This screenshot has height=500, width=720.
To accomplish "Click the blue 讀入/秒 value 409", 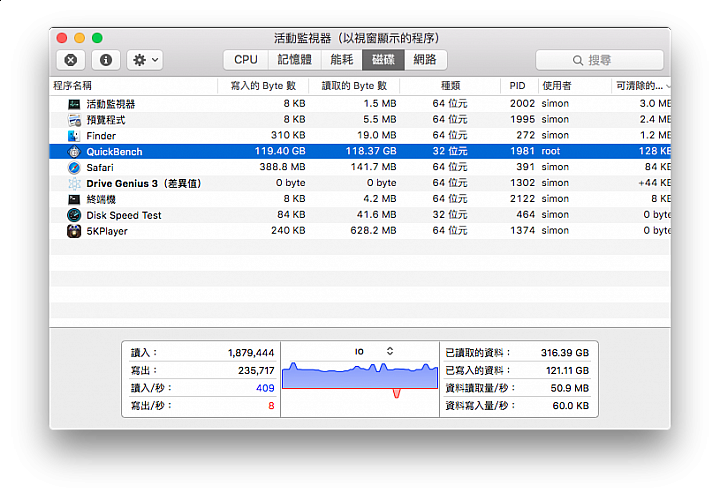I will tap(265, 388).
